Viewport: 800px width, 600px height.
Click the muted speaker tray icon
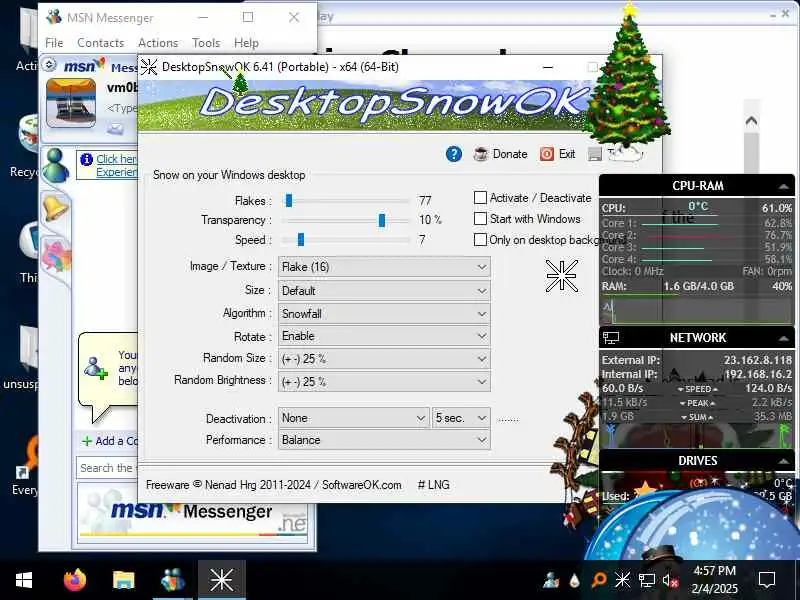(670, 581)
